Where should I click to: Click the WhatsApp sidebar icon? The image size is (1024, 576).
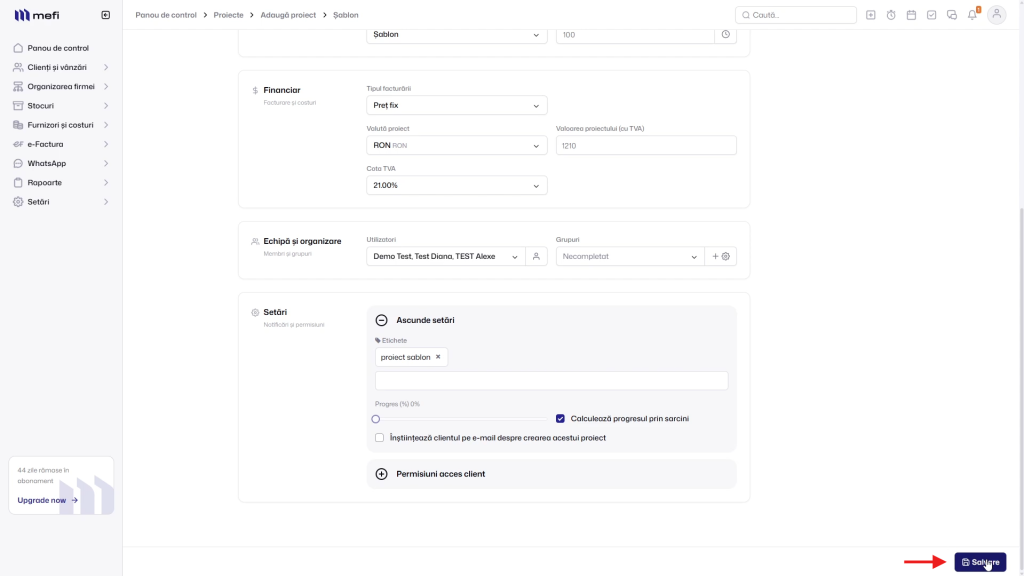(18, 163)
